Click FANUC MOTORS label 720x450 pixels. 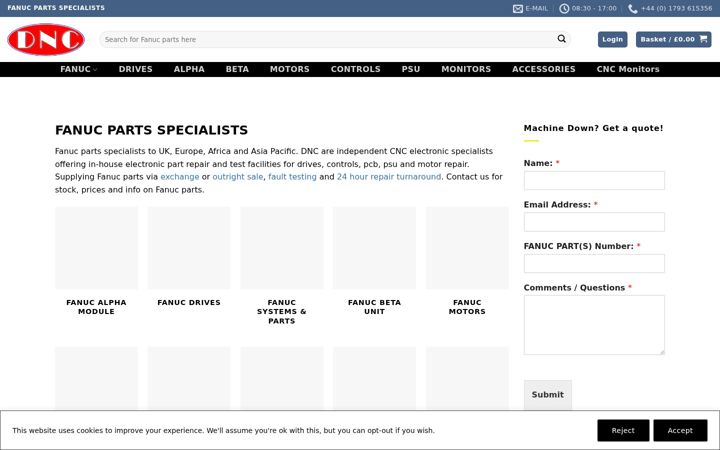point(467,307)
